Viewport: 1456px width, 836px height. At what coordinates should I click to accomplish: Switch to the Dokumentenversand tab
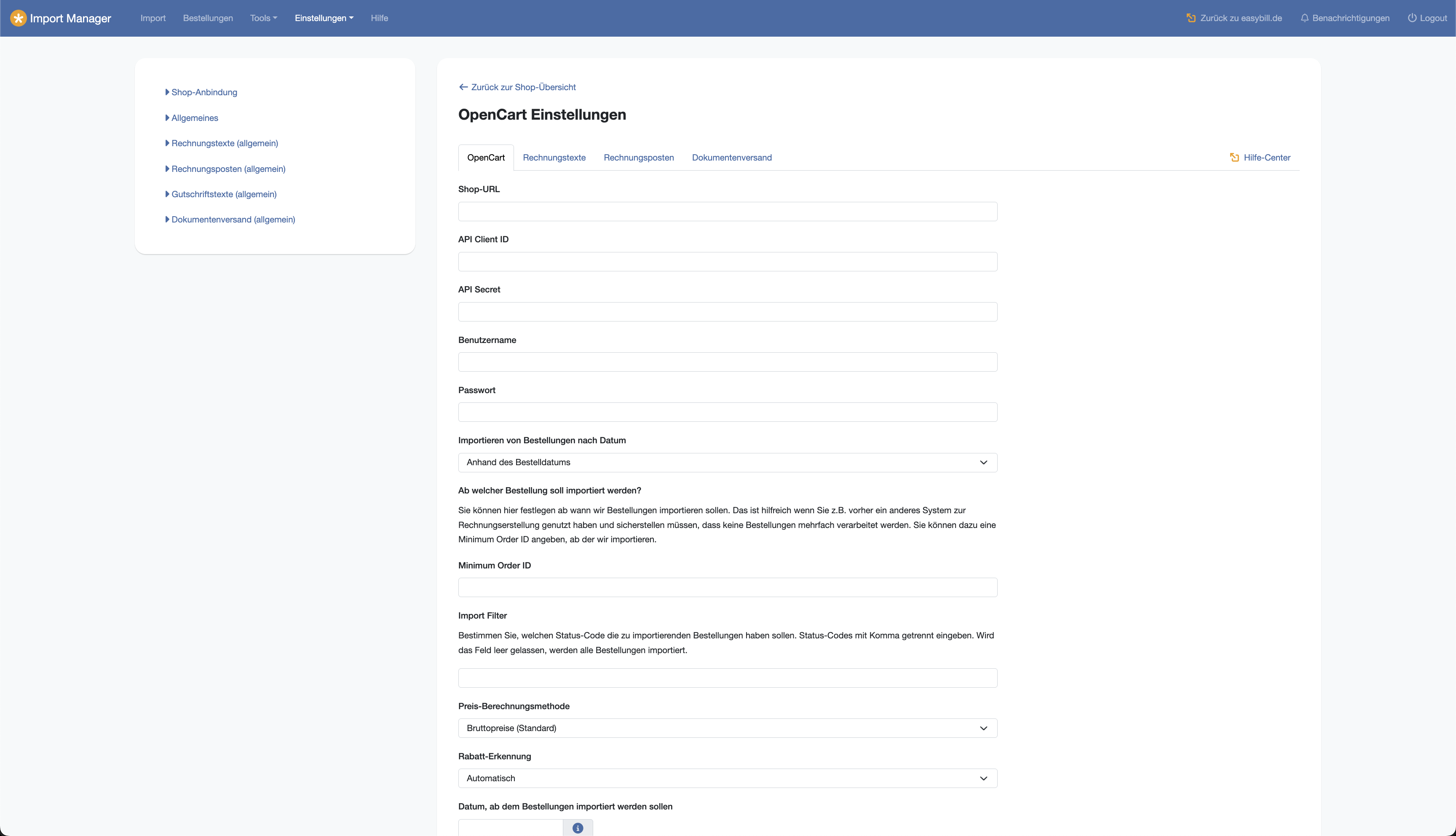732,157
